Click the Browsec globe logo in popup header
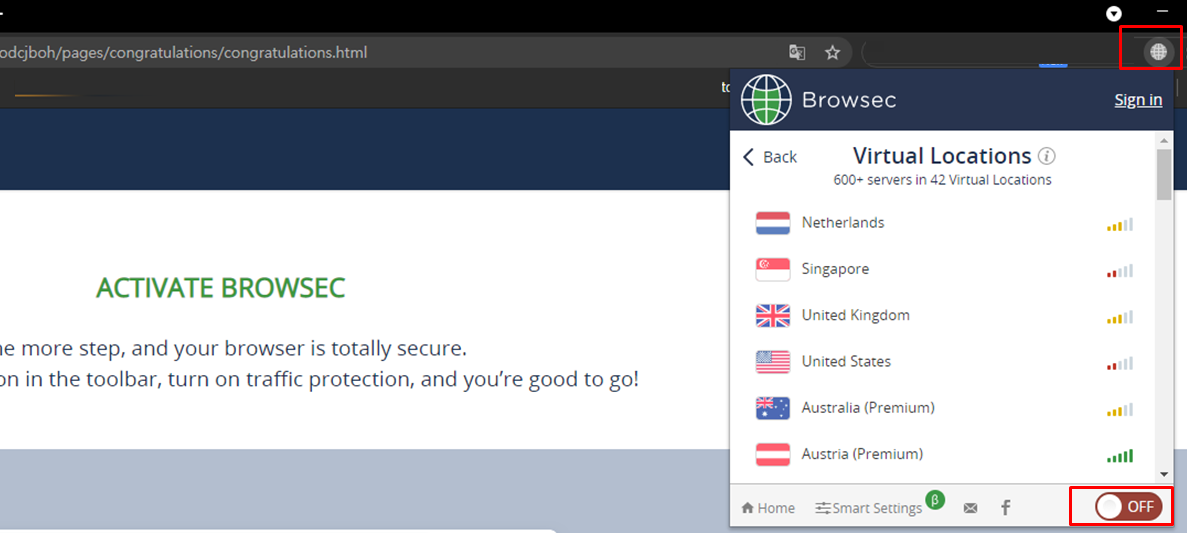This screenshot has width=1187, height=533. pos(766,99)
